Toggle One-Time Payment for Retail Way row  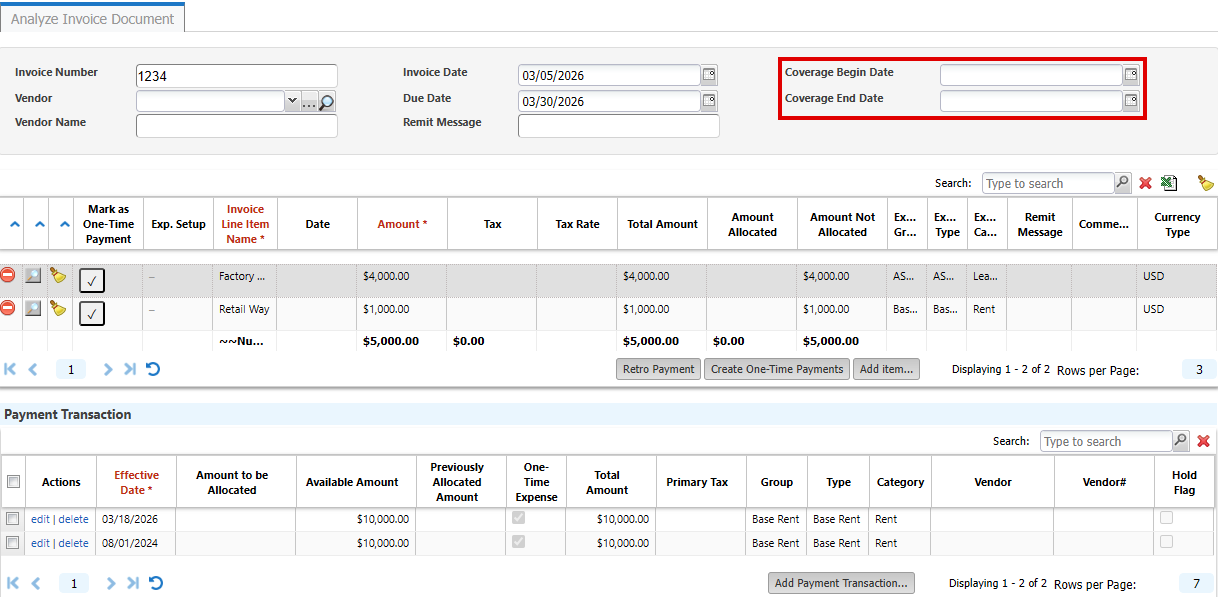pos(92,314)
